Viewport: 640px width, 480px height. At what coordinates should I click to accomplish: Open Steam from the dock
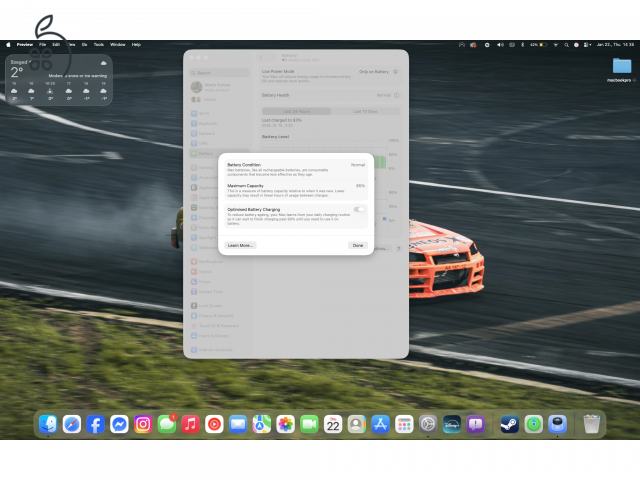[x=510, y=424]
